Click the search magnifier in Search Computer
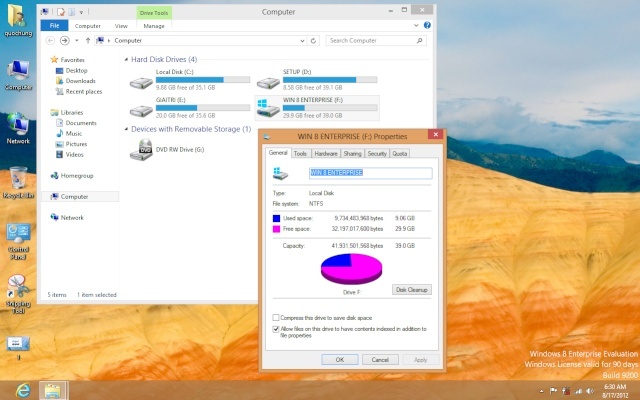 [419, 40]
